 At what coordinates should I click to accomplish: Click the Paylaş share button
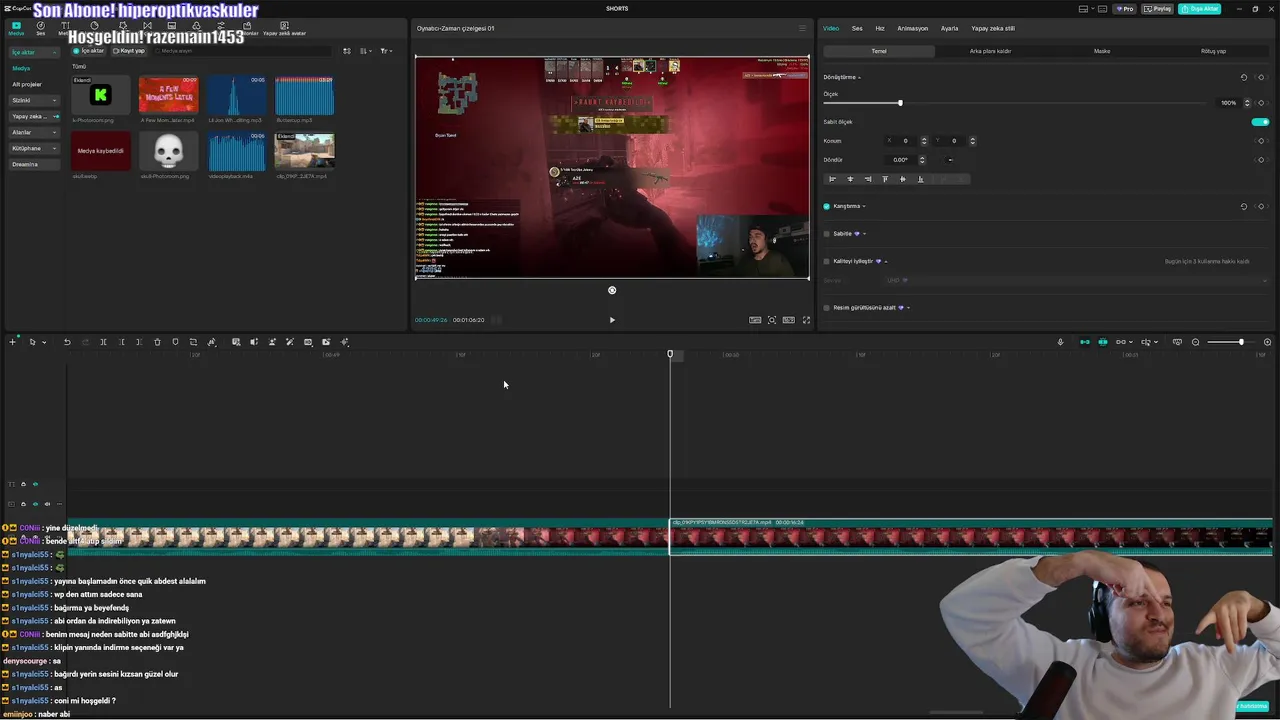click(x=1158, y=8)
